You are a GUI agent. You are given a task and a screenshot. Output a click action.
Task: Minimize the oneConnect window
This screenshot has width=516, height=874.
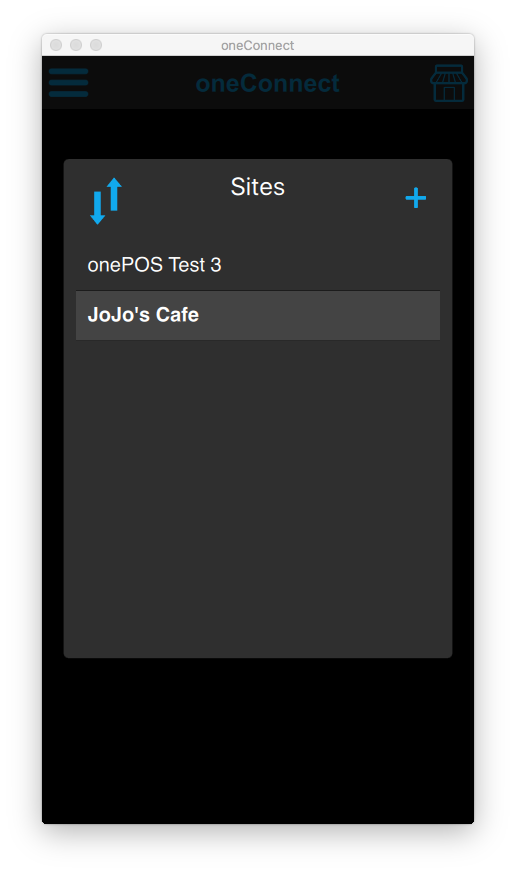pyautogui.click(x=76, y=45)
